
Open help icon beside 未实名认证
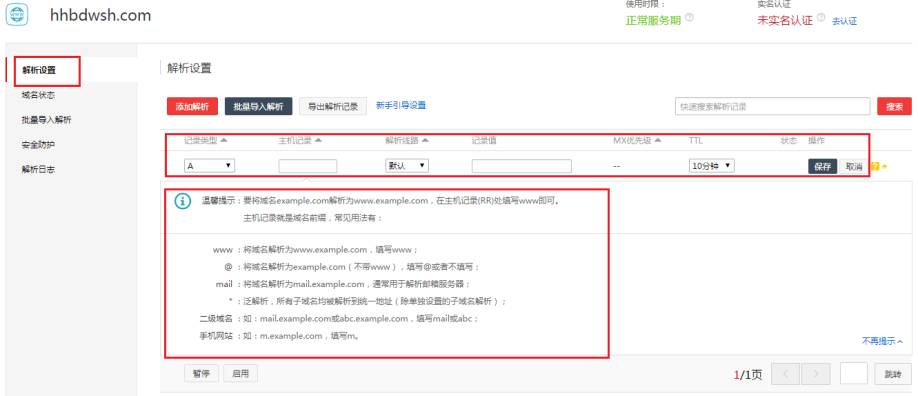[x=821, y=18]
